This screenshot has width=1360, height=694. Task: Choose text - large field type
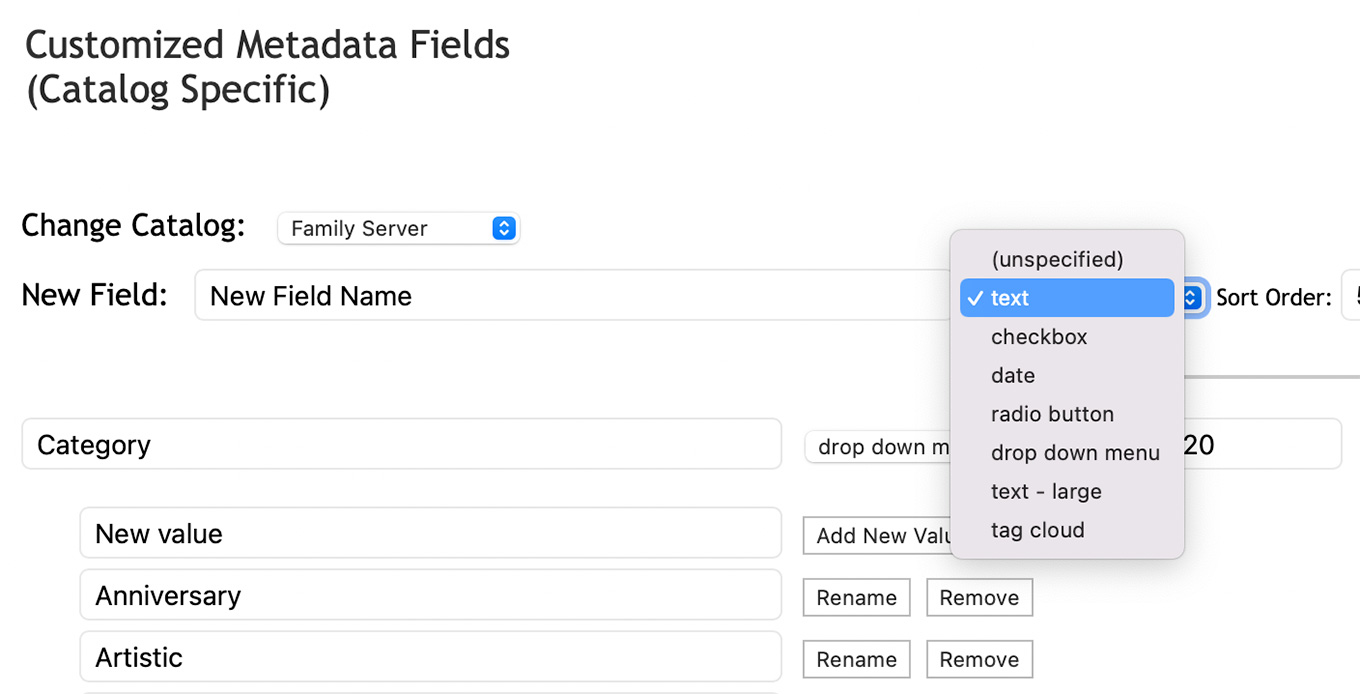(x=1067, y=491)
